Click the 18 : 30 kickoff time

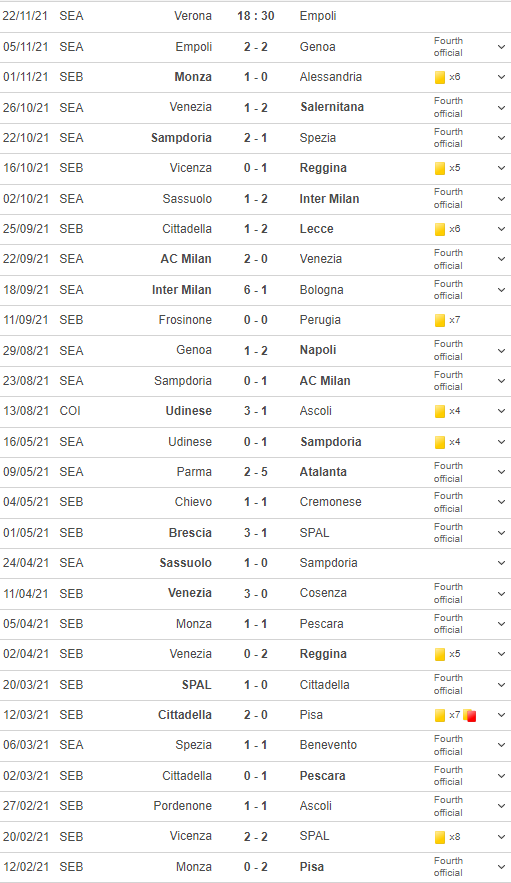coord(256,16)
